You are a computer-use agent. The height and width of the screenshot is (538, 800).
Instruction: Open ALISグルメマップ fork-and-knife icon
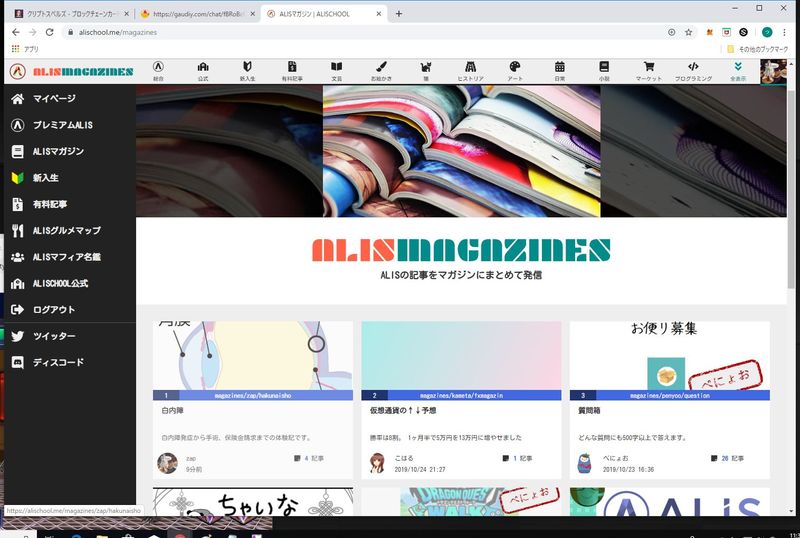pos(17,231)
